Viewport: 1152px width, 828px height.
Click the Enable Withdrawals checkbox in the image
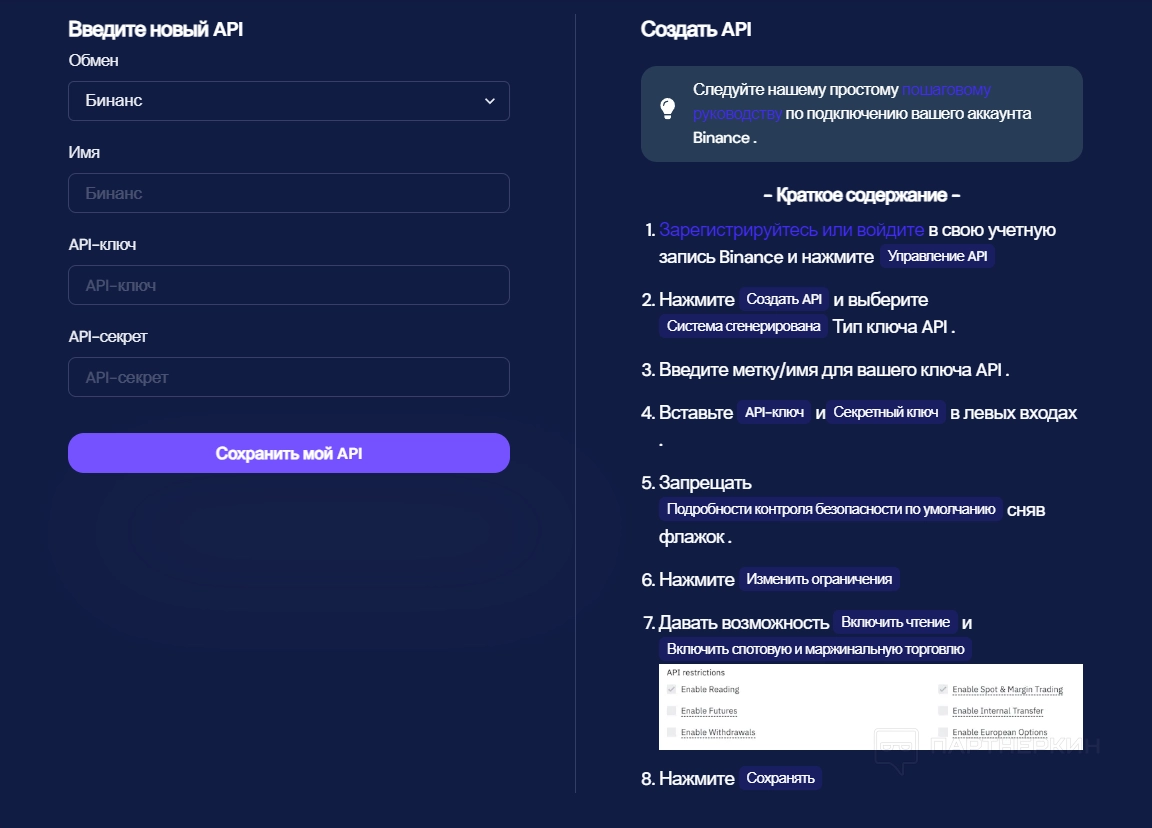(672, 732)
